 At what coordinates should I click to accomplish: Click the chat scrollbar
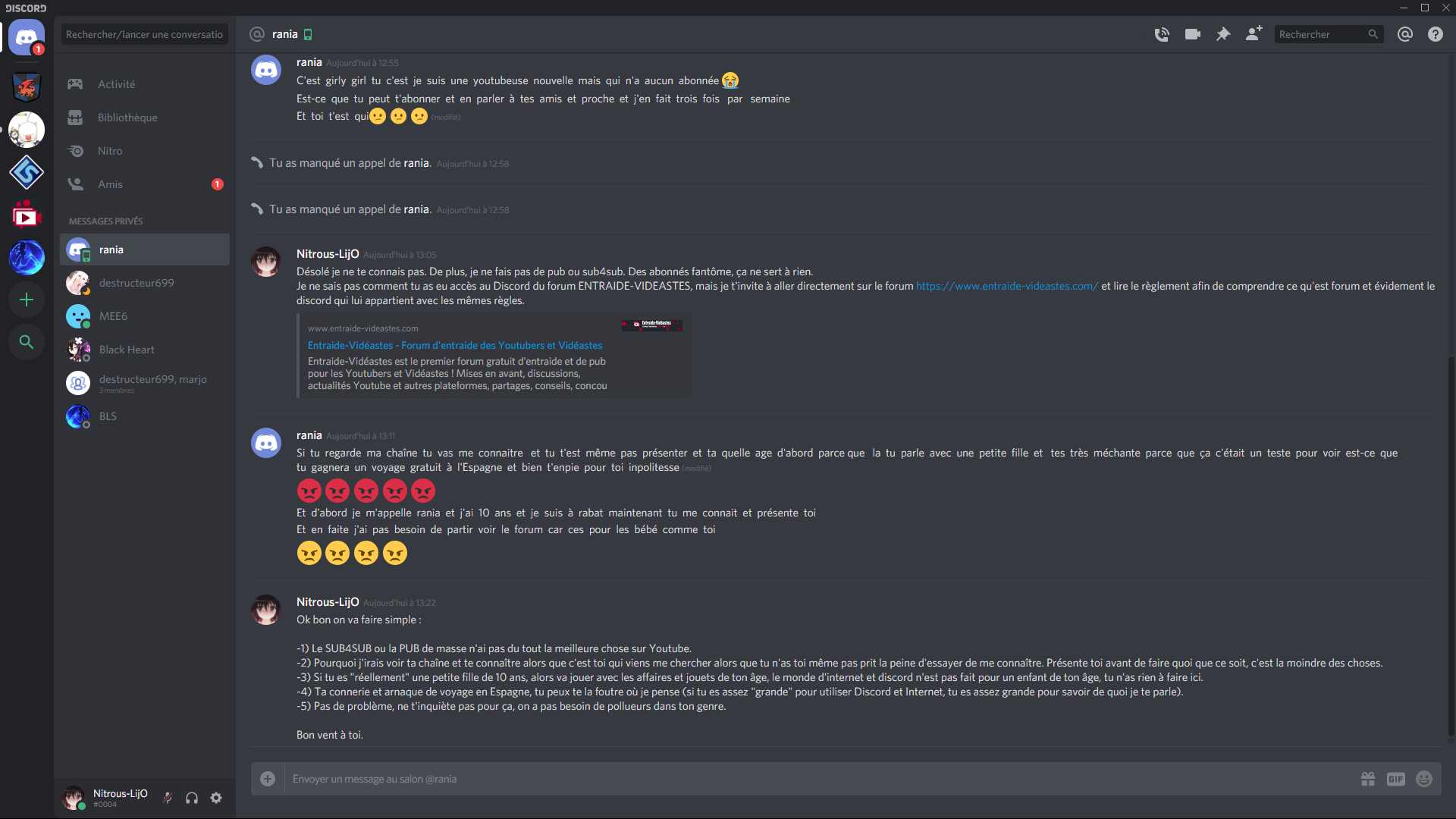click(x=1450, y=546)
